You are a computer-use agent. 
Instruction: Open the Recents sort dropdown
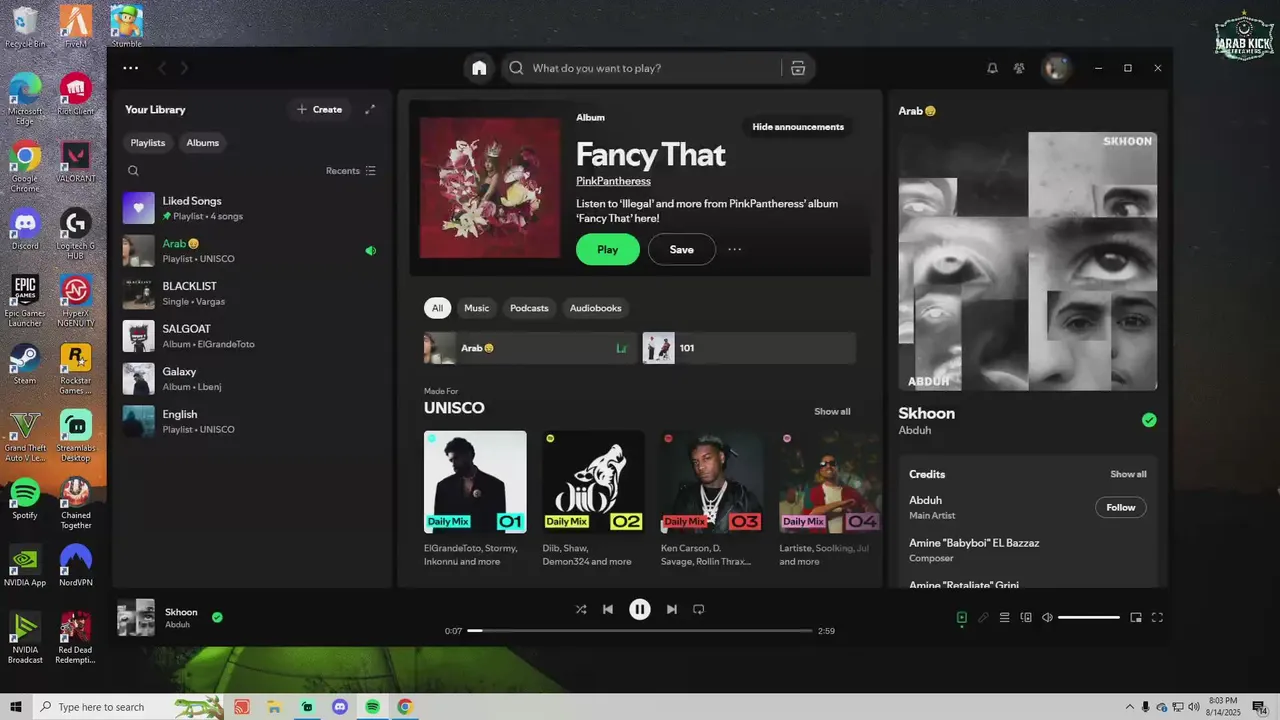[x=351, y=171]
